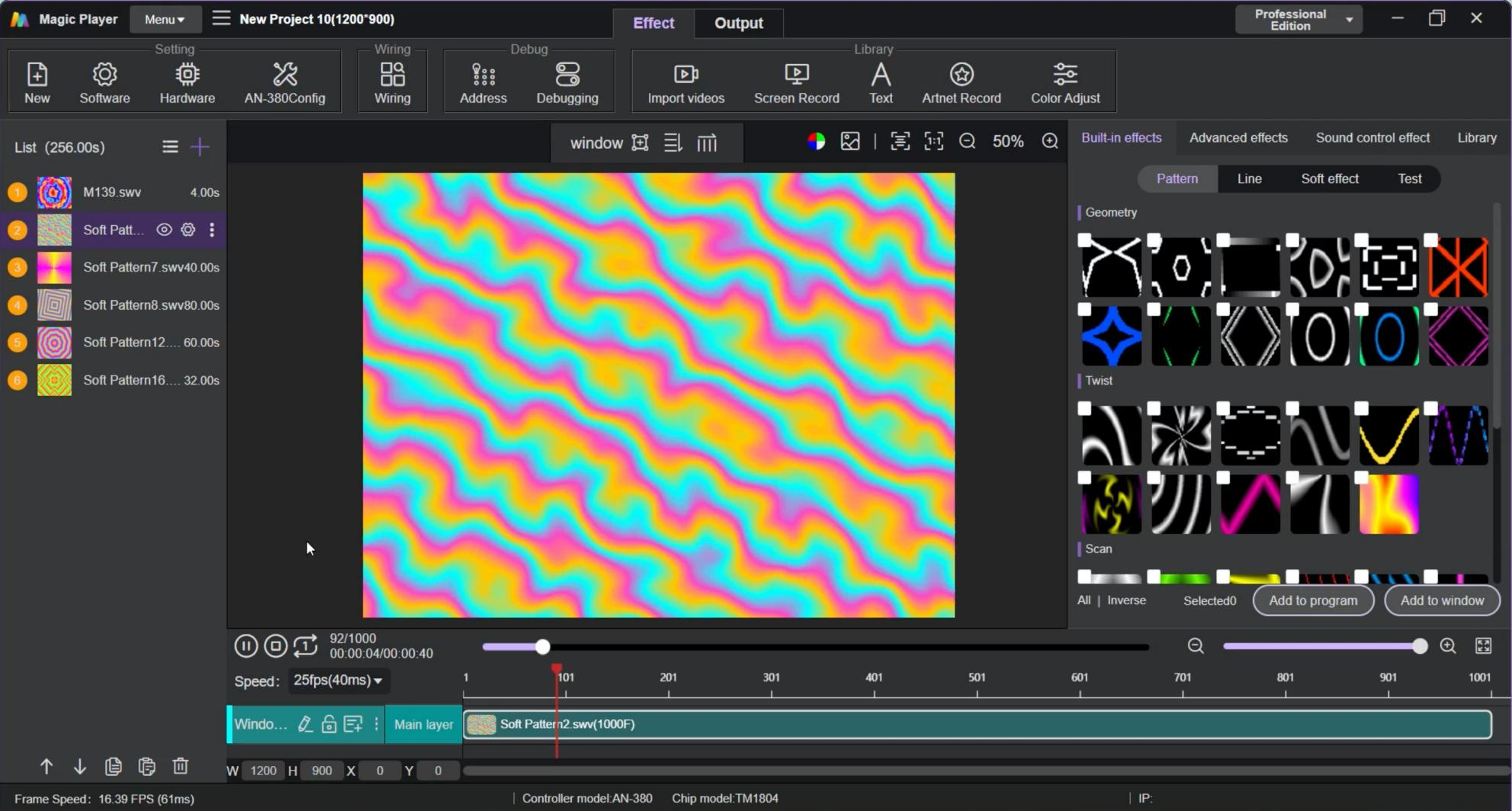Move selected list item down with the arrow
This screenshot has height=811, width=1512.
pos(79,766)
